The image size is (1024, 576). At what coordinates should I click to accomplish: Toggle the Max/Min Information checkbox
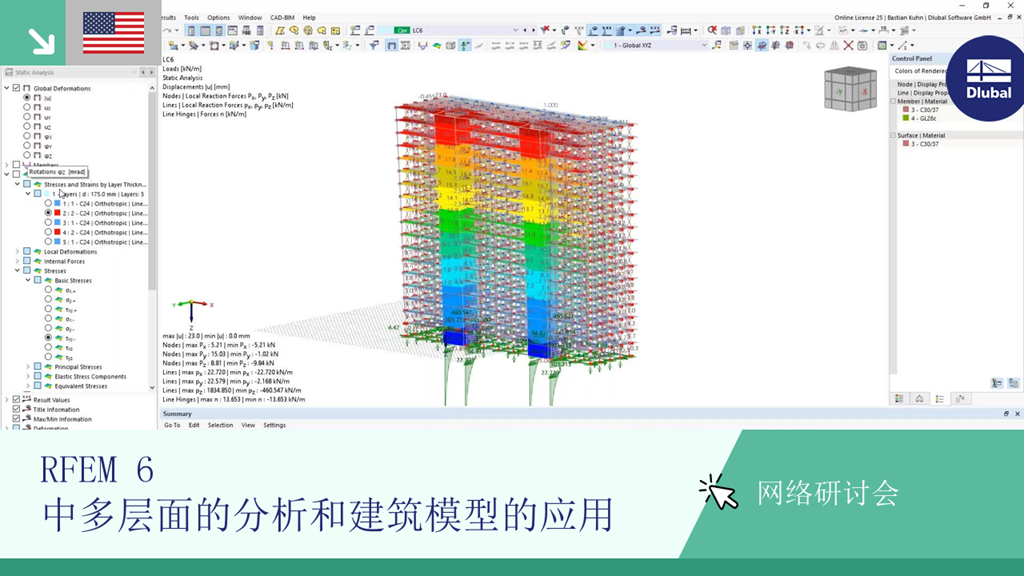coord(16,419)
